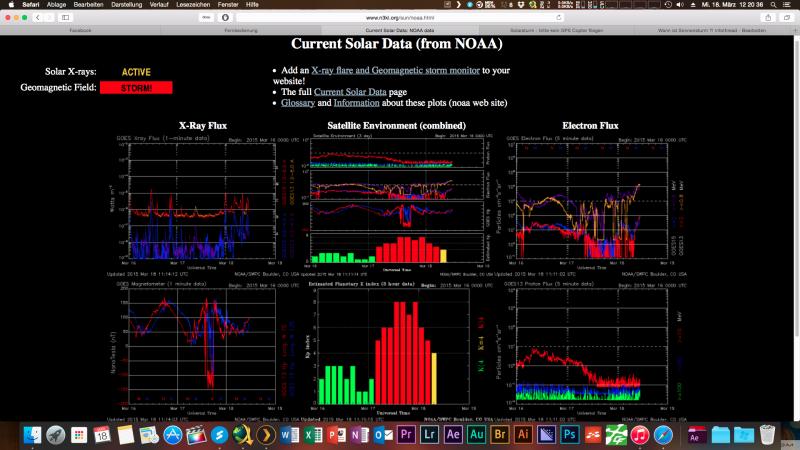The height and width of the screenshot is (450, 800).
Task: Click the Share icon in Safari toolbar
Action: pos(768,17)
